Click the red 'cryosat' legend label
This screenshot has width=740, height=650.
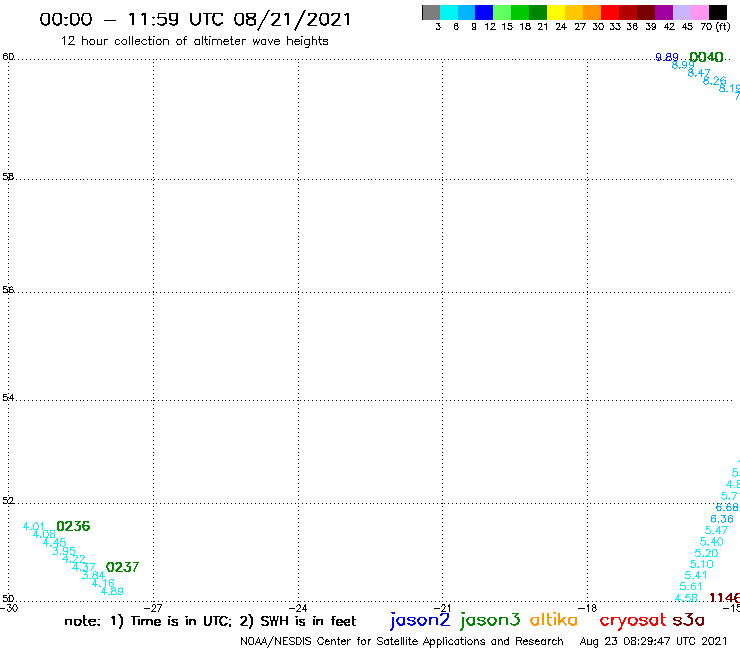click(633, 621)
